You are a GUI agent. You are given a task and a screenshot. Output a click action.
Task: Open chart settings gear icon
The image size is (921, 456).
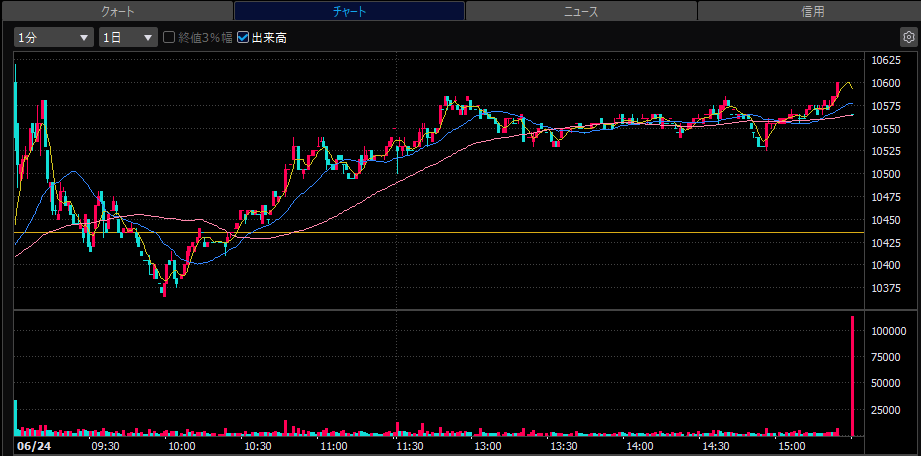(x=907, y=38)
